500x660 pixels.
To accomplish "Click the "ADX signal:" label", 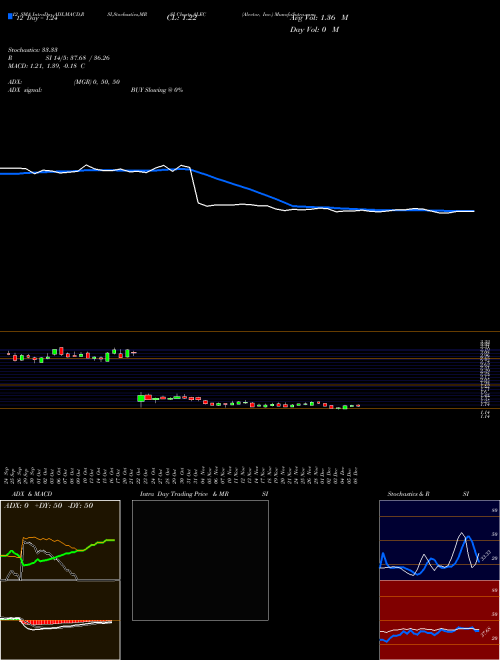I will click(x=25, y=90).
